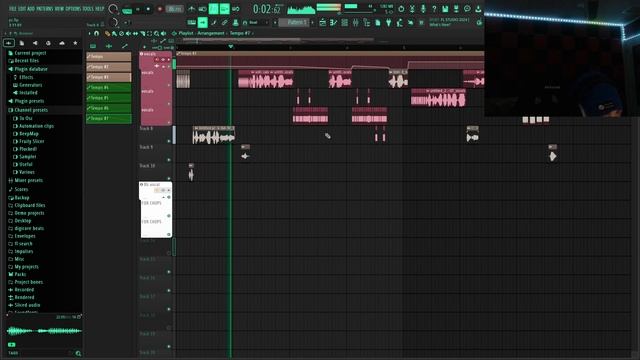
Task: Toggle the metronome icon
Action: pos(191,9)
